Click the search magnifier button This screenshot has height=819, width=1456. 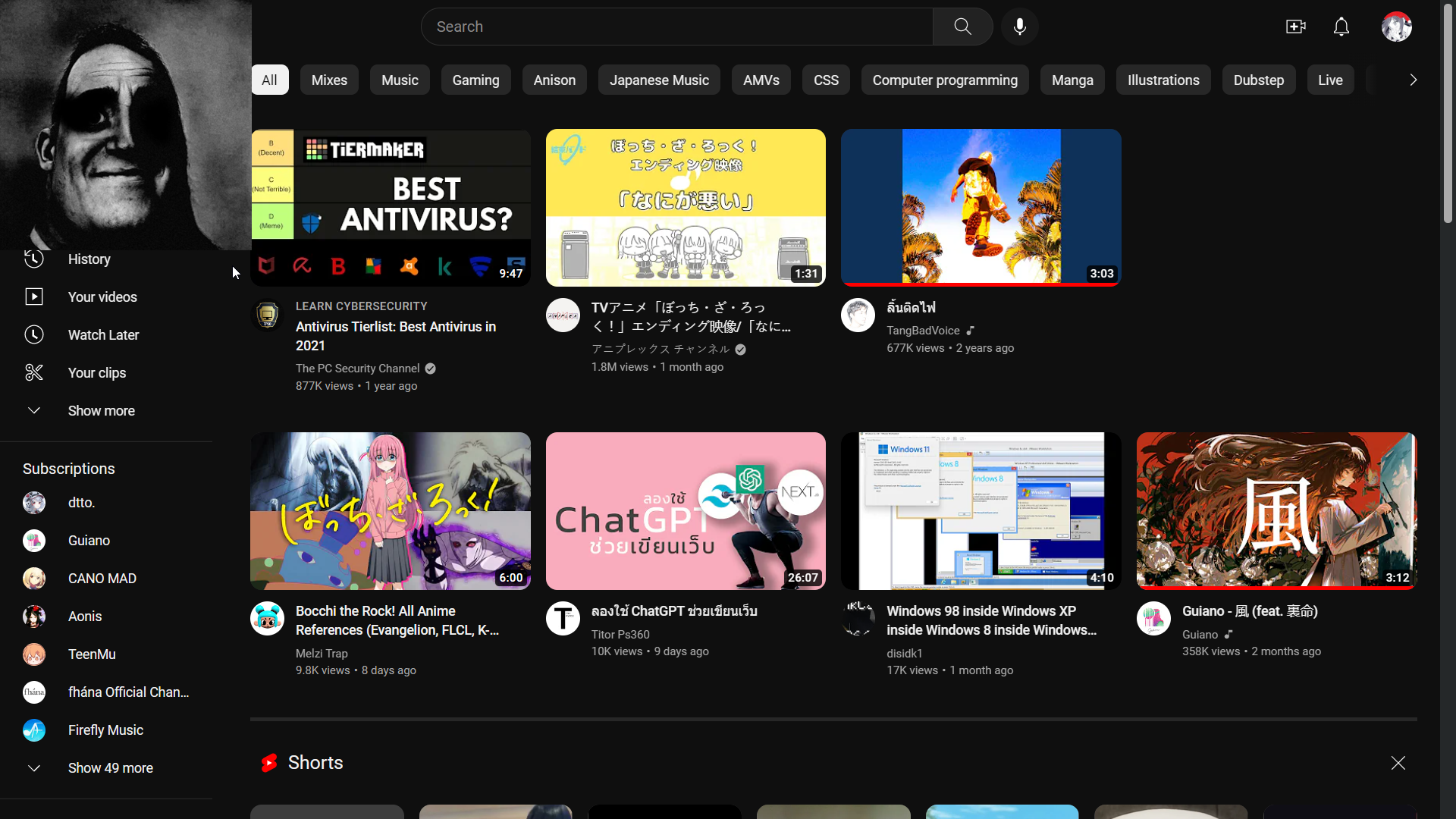click(962, 27)
